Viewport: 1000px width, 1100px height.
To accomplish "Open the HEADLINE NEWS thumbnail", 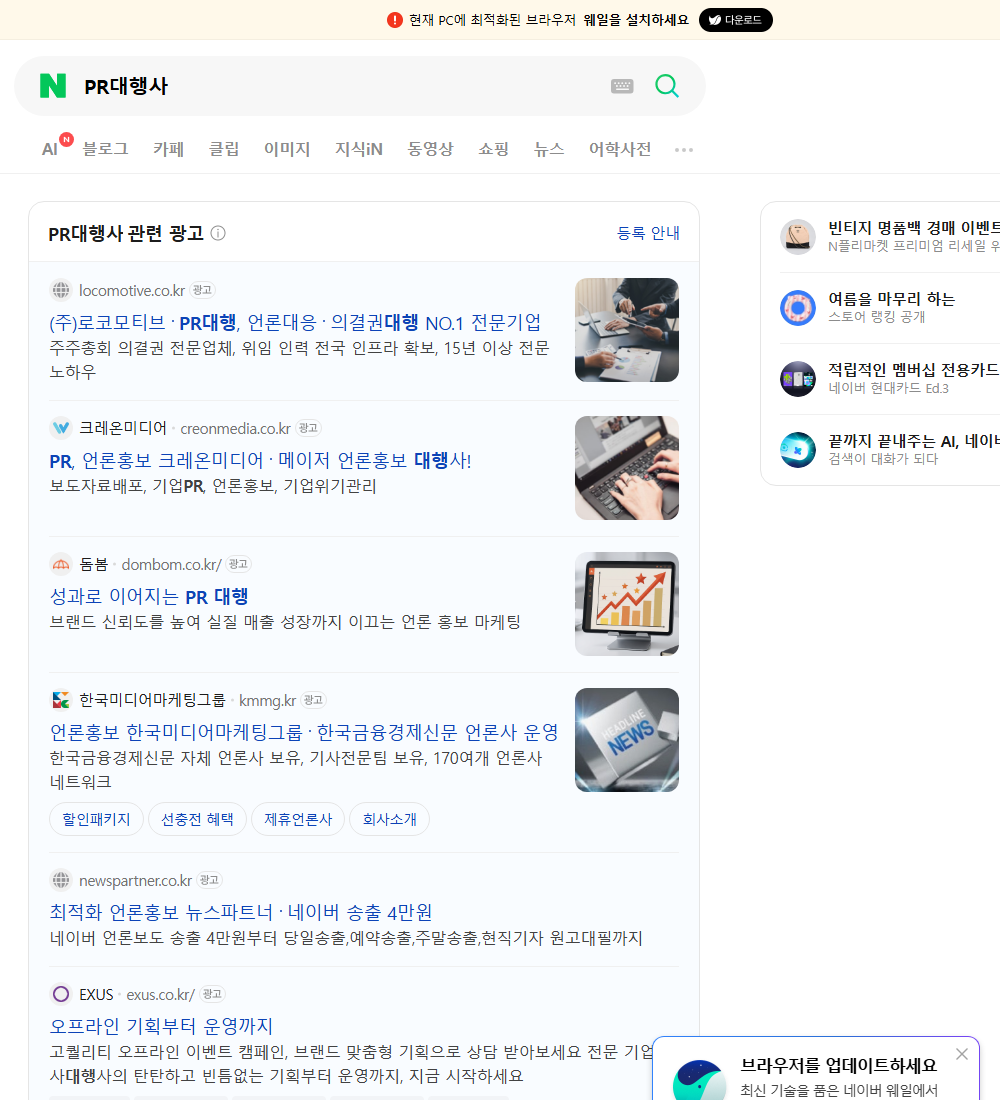I will [x=627, y=740].
